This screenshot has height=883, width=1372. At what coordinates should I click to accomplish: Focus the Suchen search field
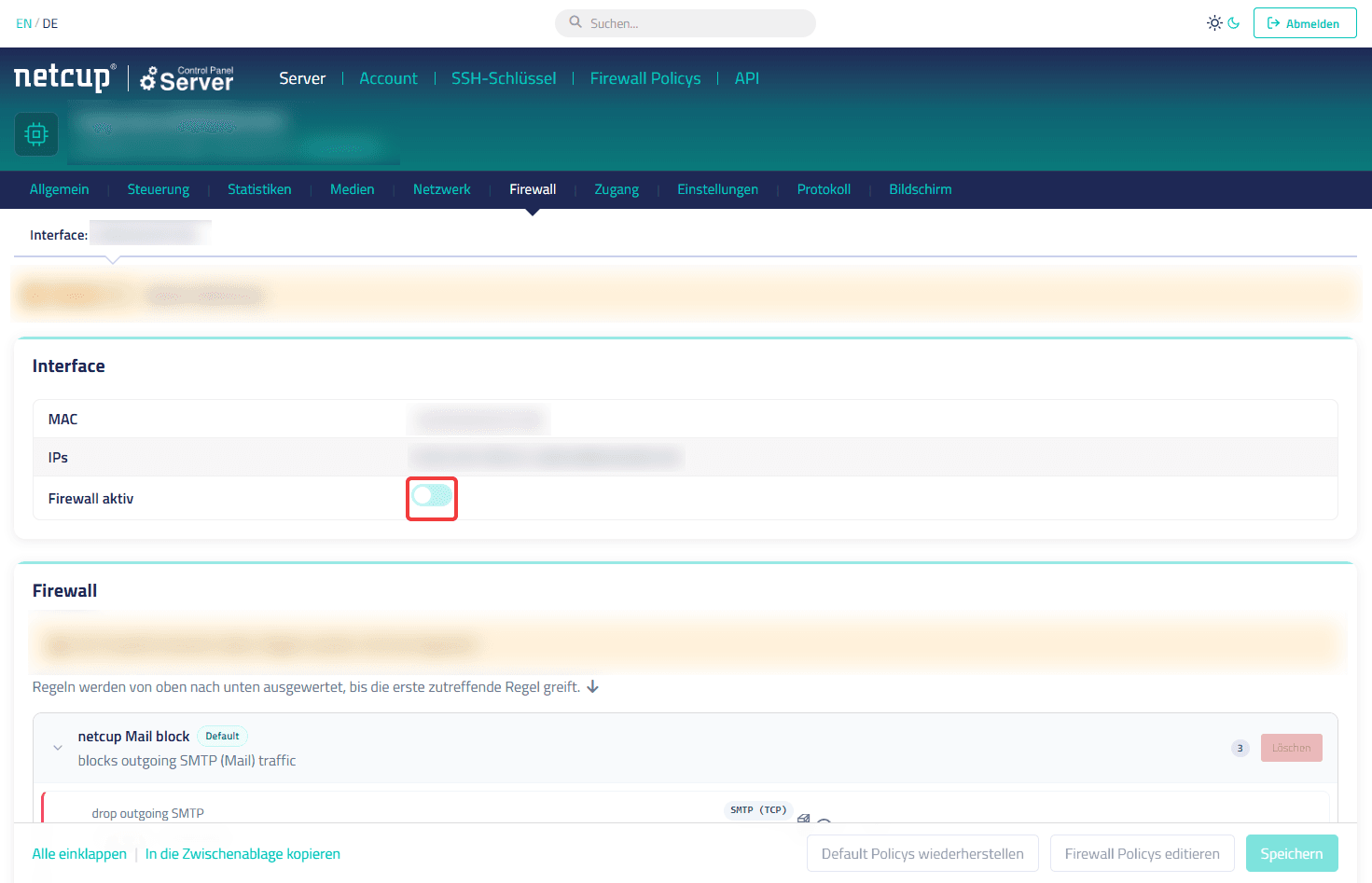pos(686,23)
